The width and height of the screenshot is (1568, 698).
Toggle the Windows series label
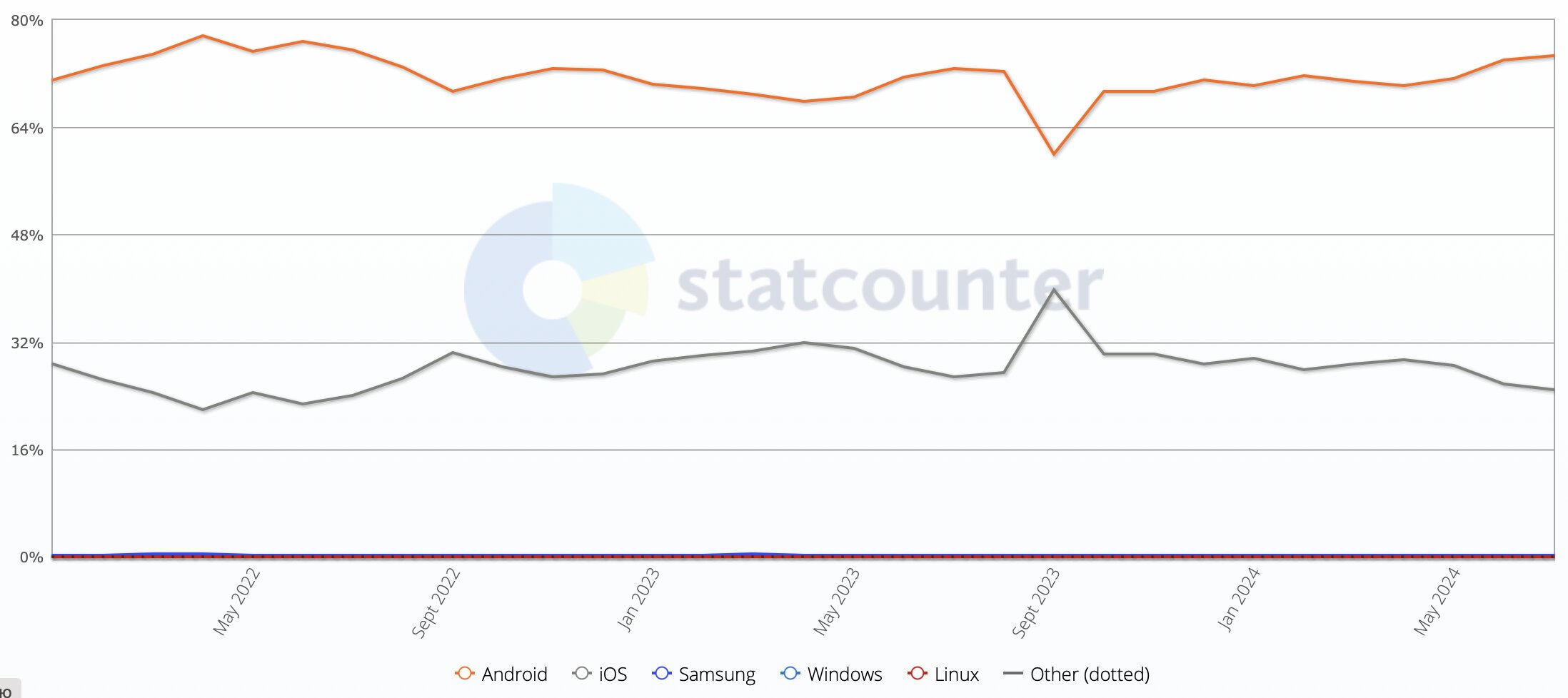845,674
